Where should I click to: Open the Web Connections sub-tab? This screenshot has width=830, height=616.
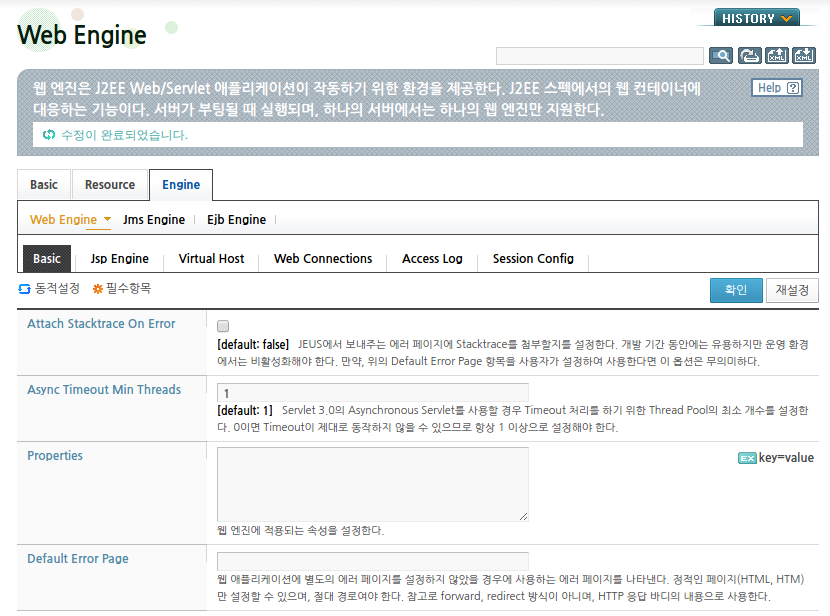coord(323,259)
